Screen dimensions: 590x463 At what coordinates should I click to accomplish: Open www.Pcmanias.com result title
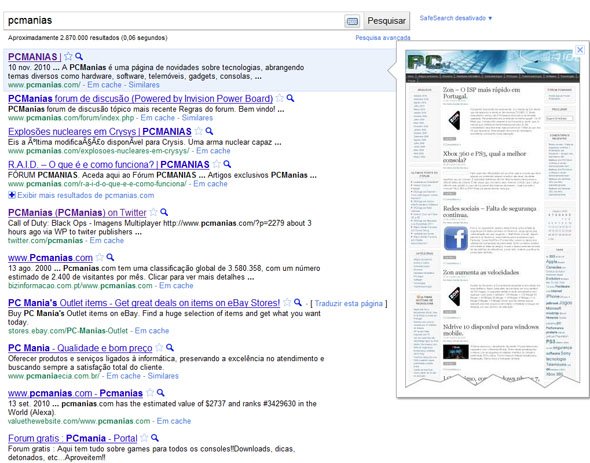(50, 258)
